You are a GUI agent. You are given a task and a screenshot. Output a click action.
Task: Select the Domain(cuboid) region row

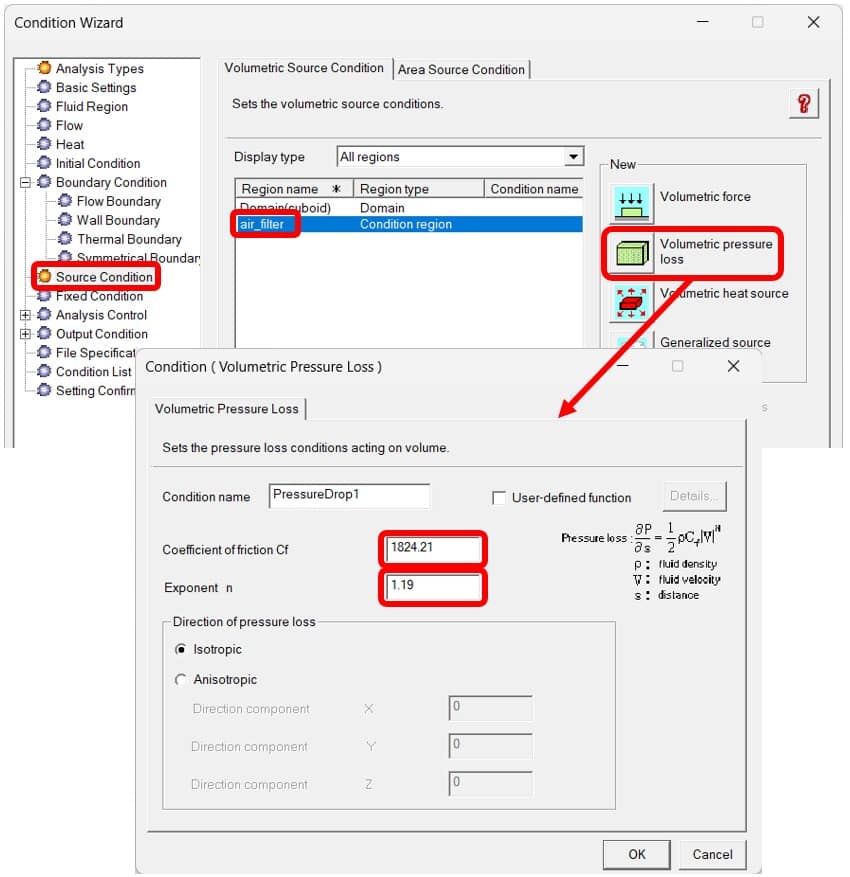(x=409, y=208)
